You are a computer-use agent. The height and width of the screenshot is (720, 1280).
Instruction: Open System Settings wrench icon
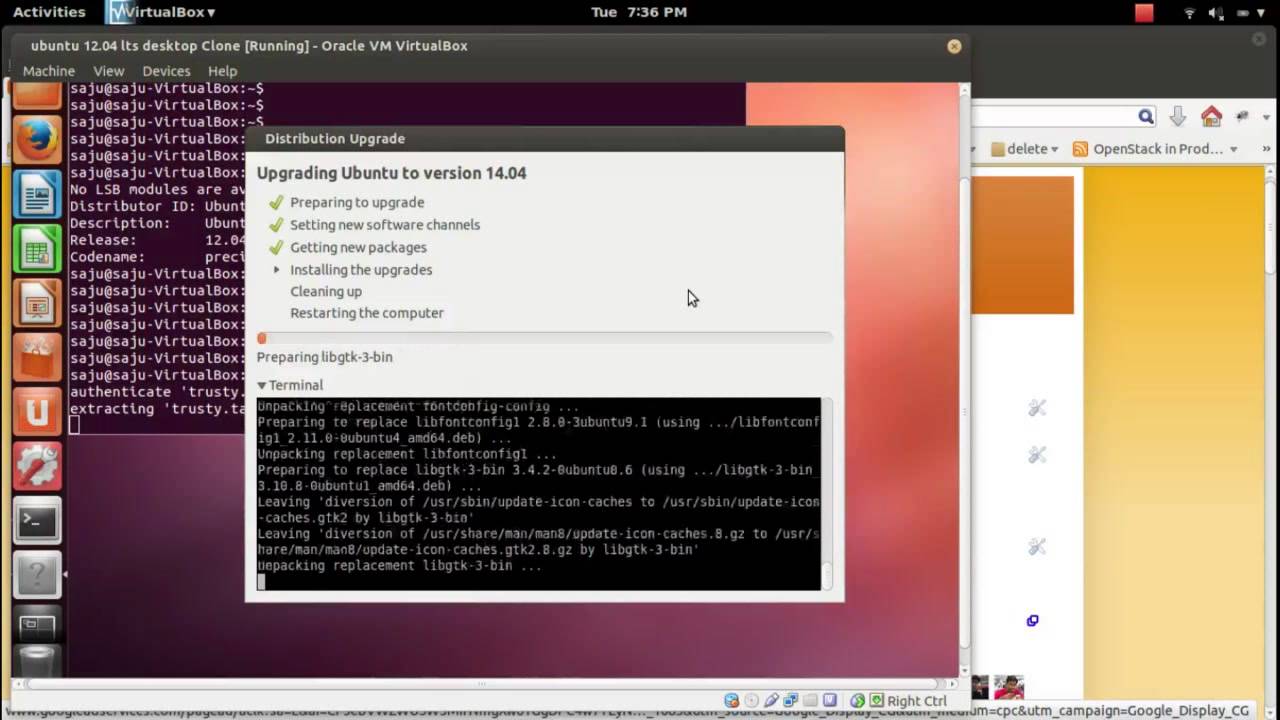(37, 465)
